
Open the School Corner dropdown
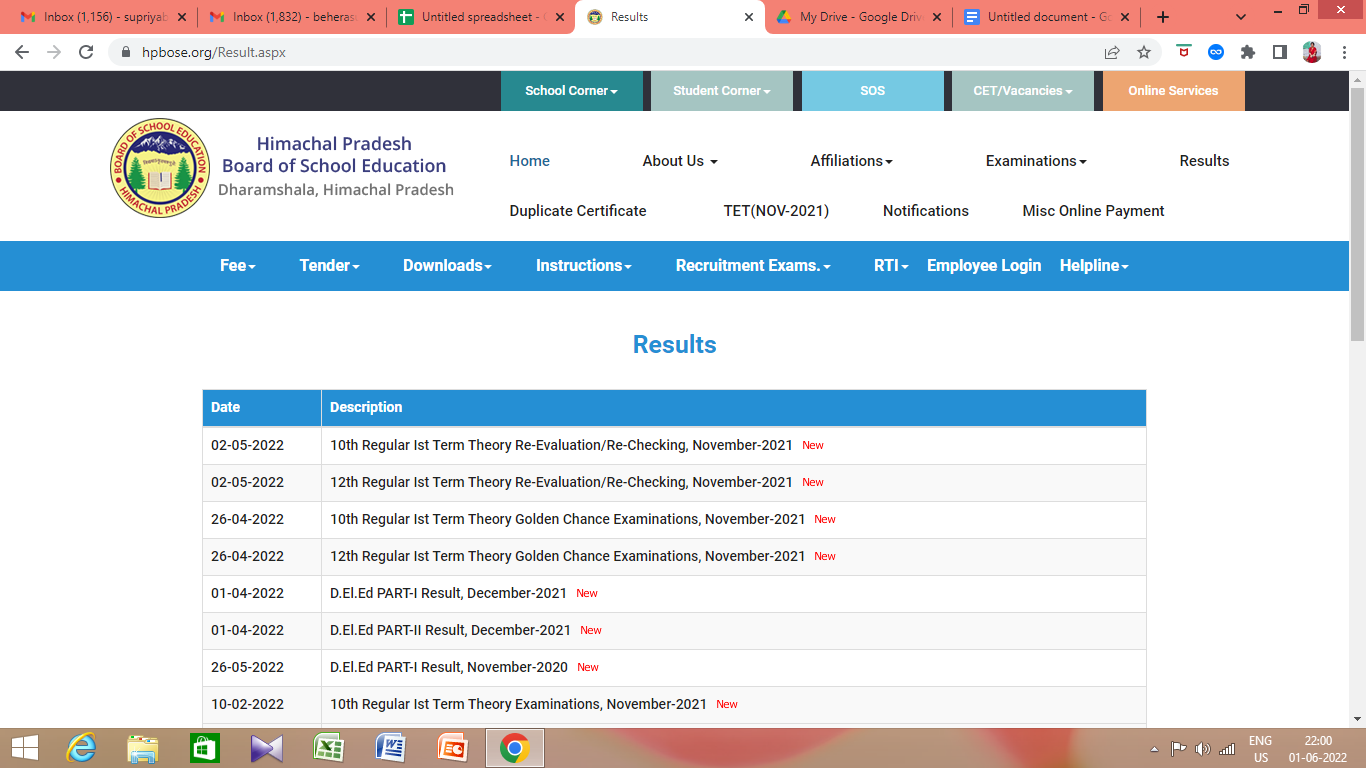(572, 90)
